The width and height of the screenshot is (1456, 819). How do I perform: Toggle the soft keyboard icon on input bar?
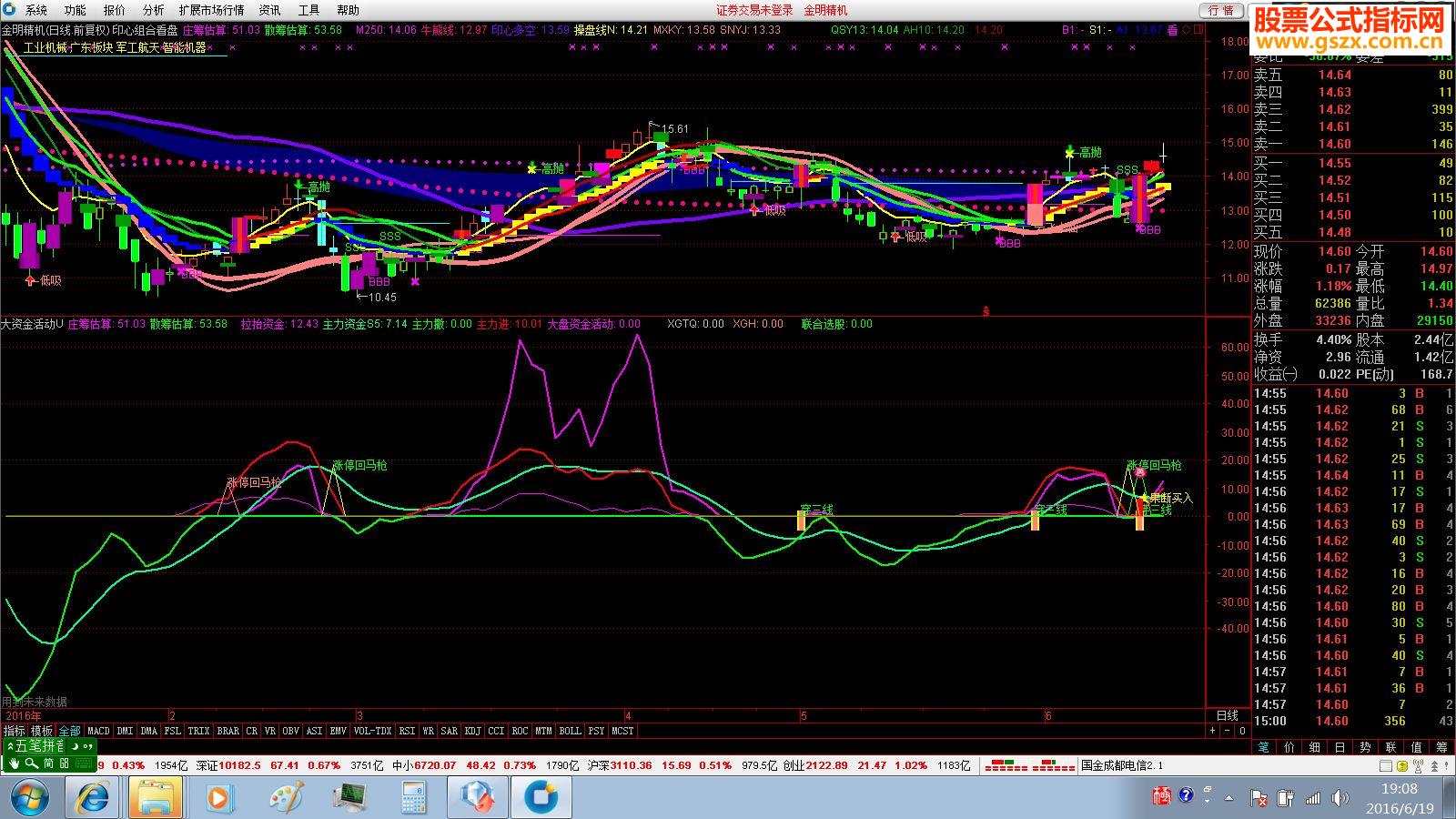pyautogui.click(x=84, y=763)
